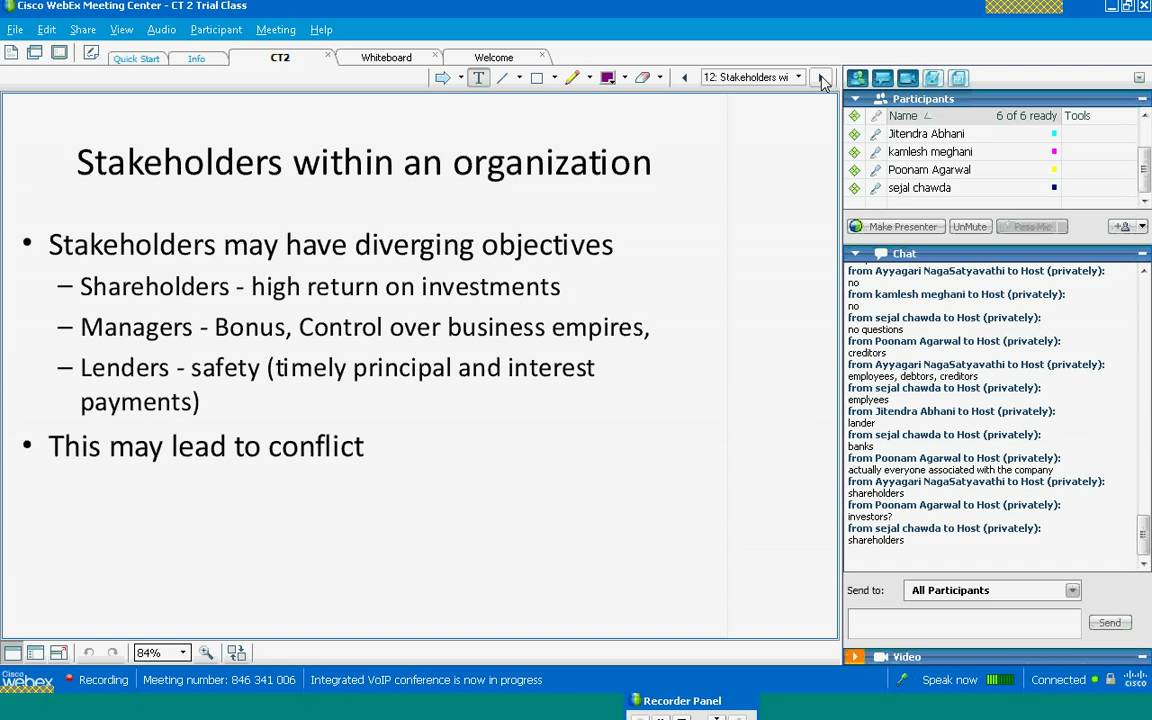The width and height of the screenshot is (1152, 720).
Task: Click the Make Presenter button
Action: pos(896,226)
